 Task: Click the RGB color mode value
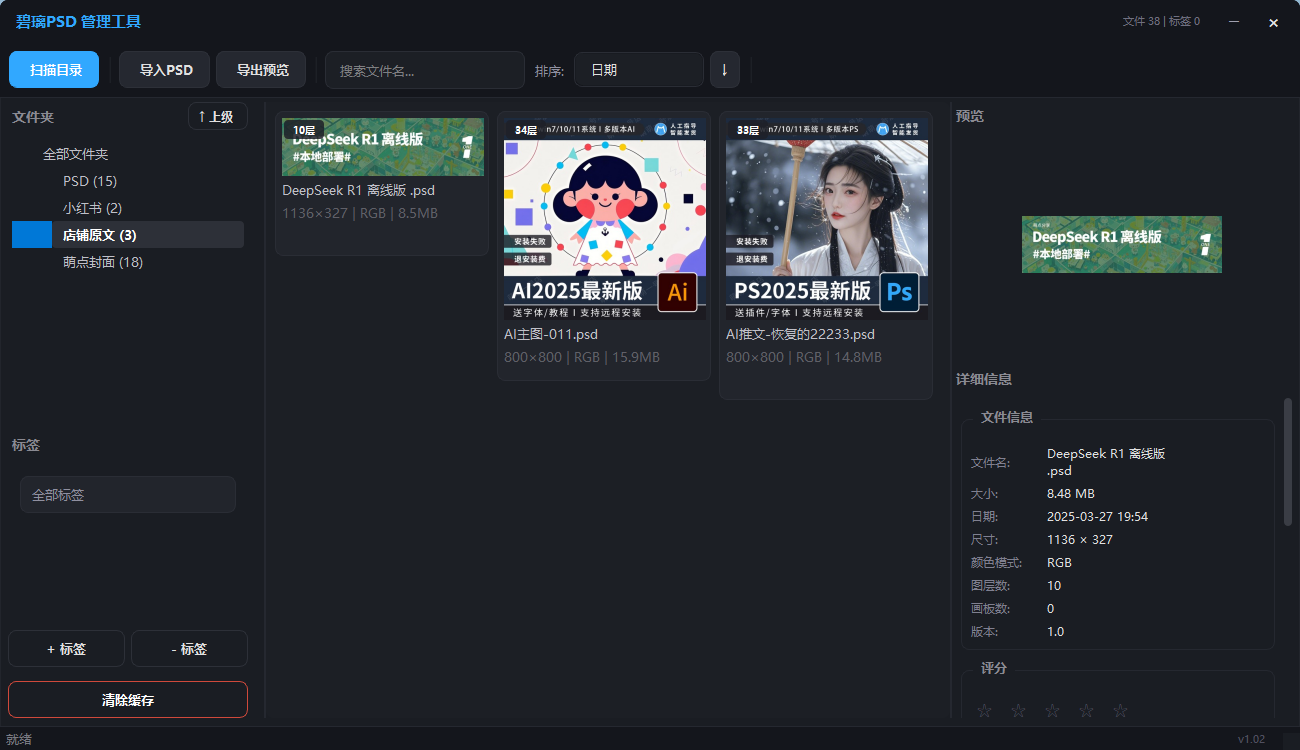click(1059, 562)
